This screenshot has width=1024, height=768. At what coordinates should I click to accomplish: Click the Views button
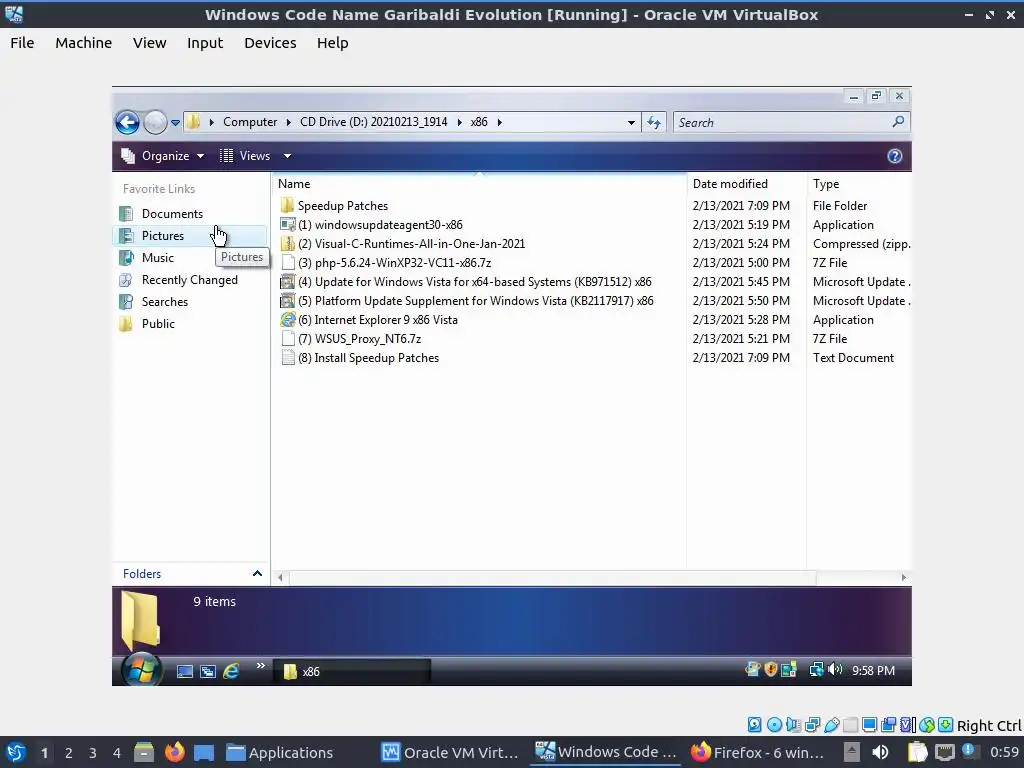coord(246,155)
